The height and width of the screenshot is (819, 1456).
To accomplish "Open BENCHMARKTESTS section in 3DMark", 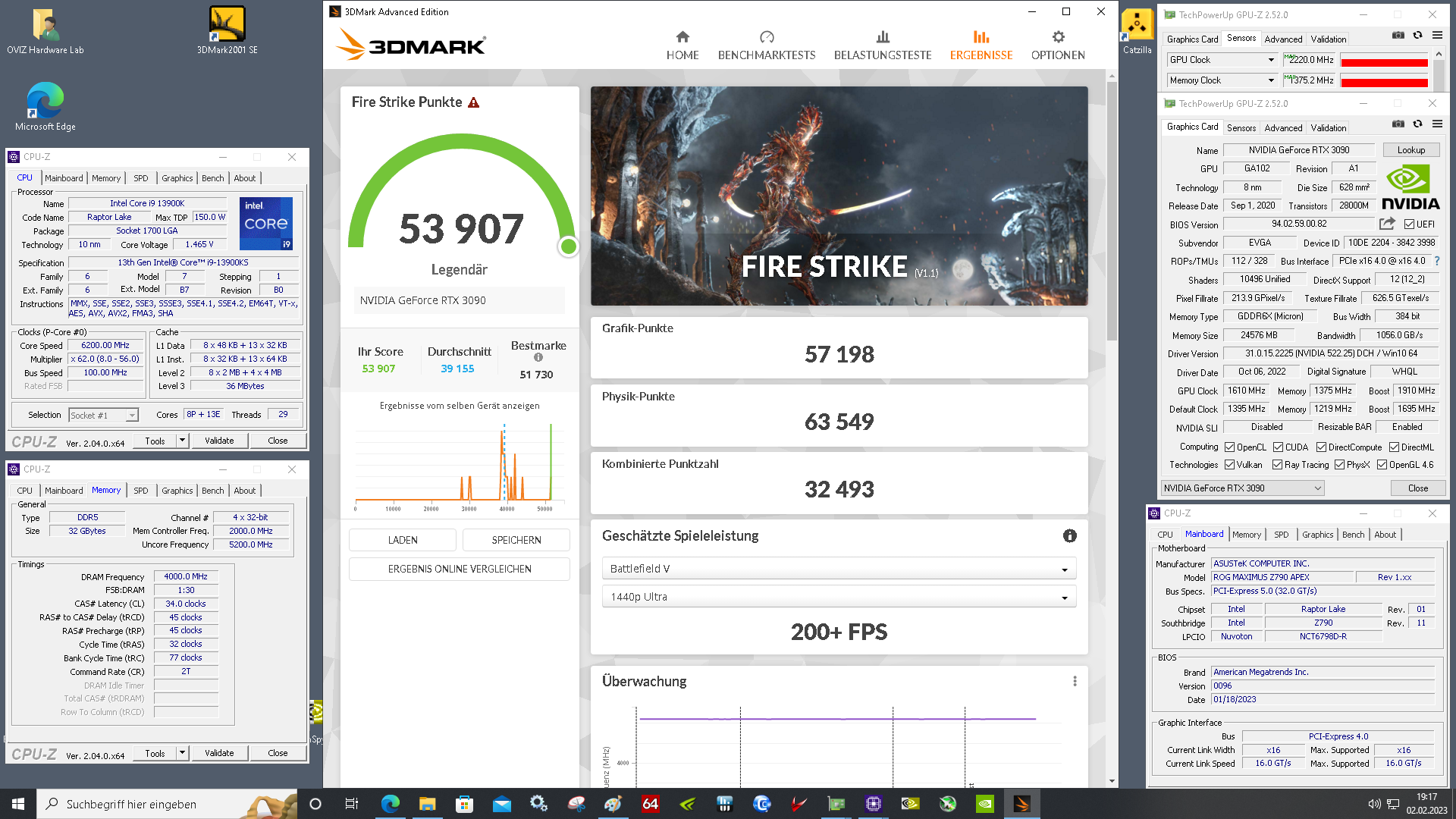I will 767,45.
